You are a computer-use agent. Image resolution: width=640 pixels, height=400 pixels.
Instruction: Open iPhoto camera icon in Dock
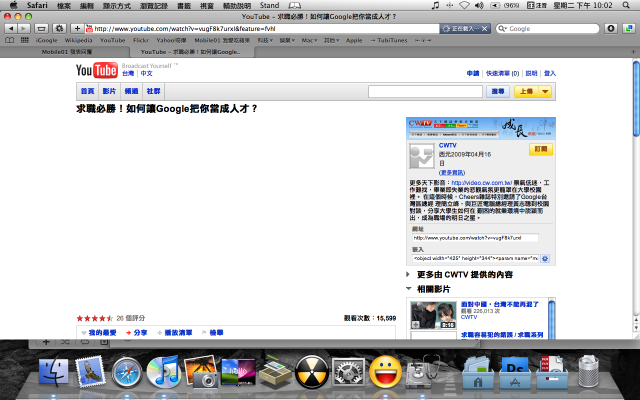pyautogui.click(x=200, y=372)
